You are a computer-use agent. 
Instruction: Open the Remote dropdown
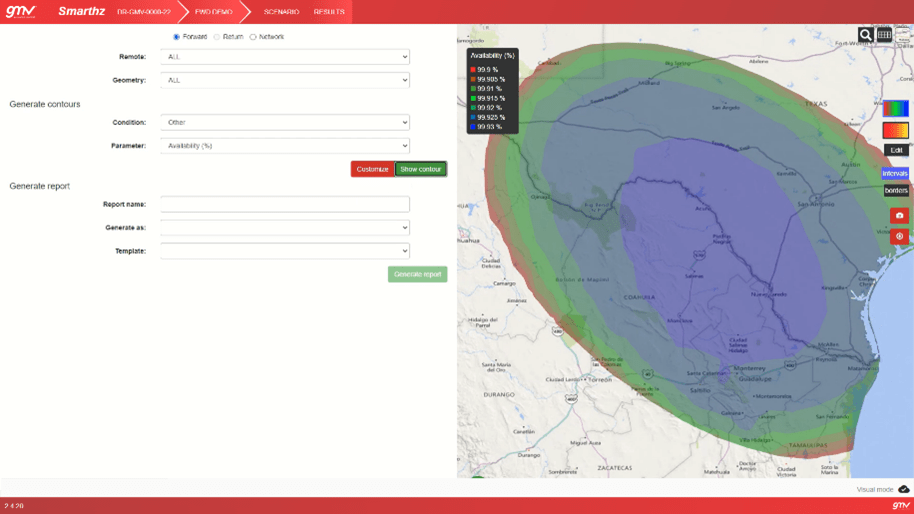[x=285, y=57]
